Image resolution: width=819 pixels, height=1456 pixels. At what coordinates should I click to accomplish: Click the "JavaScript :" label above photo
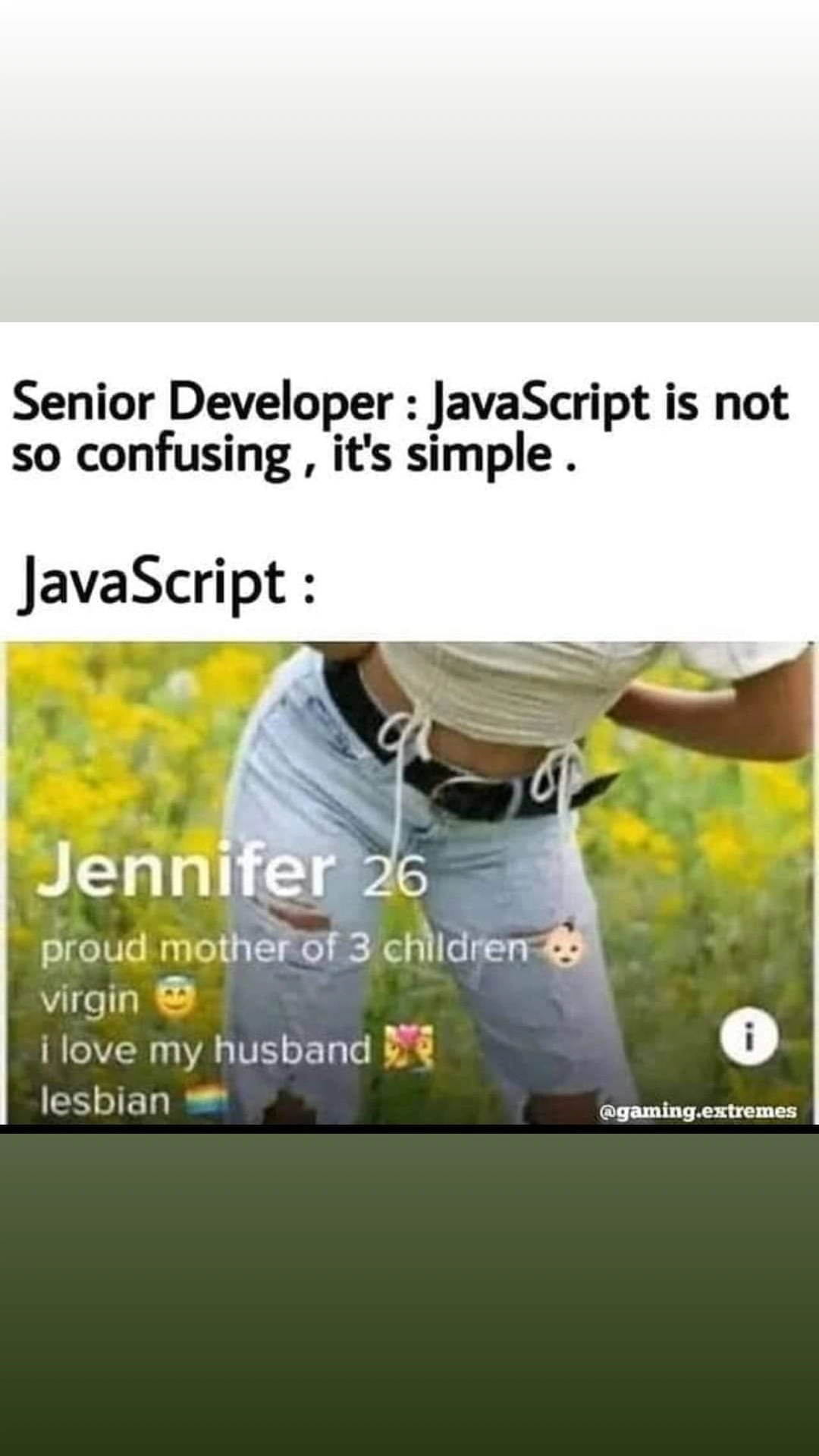pos(165,584)
